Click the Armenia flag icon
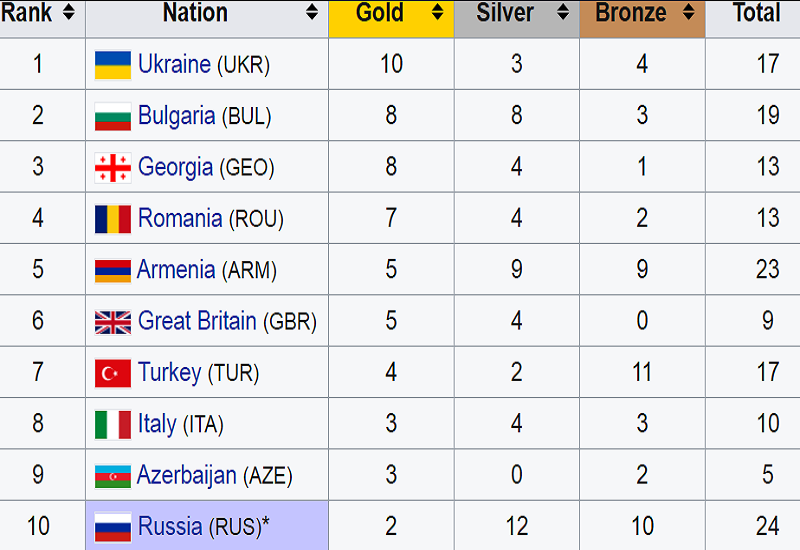The image size is (800, 550). pyautogui.click(x=113, y=271)
